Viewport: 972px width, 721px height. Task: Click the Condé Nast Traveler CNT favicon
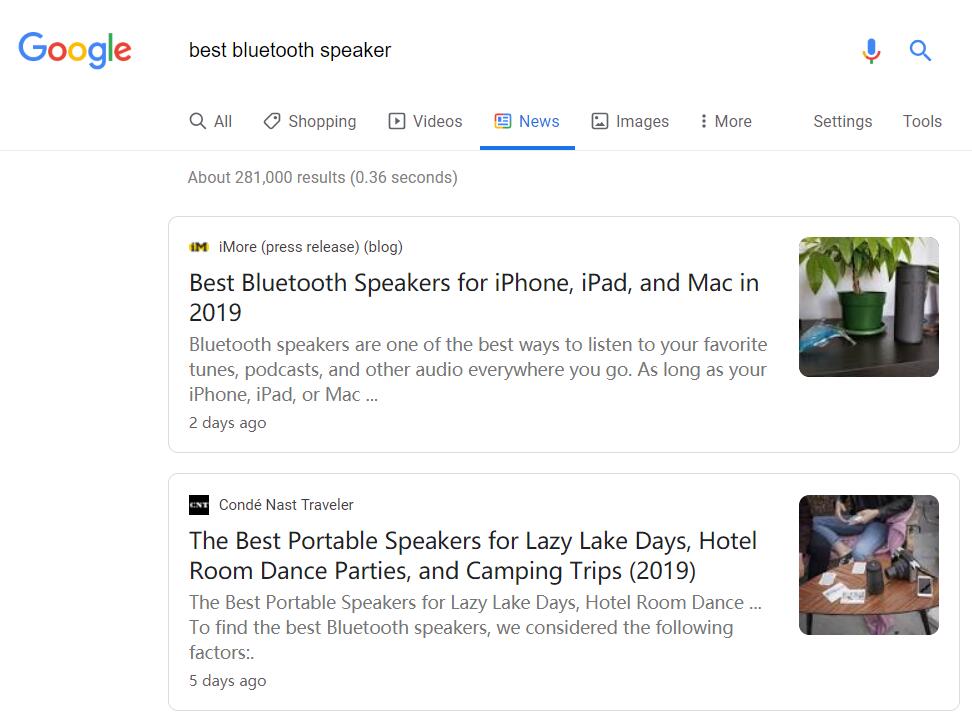(198, 505)
